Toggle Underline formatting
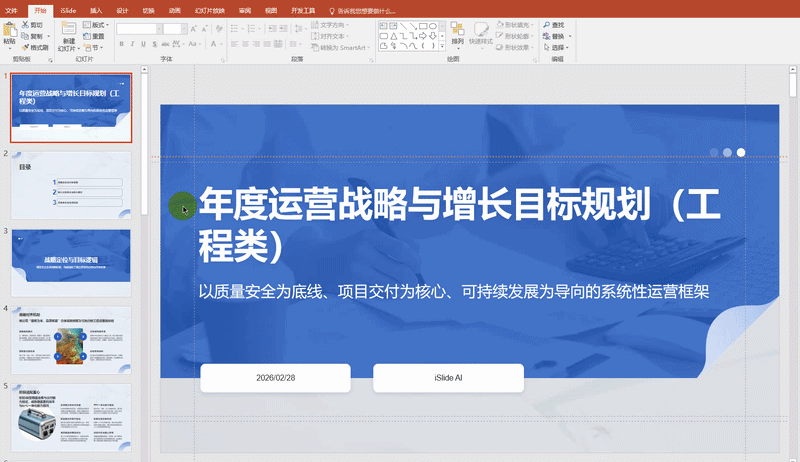This screenshot has width=800, height=462. 143,44
